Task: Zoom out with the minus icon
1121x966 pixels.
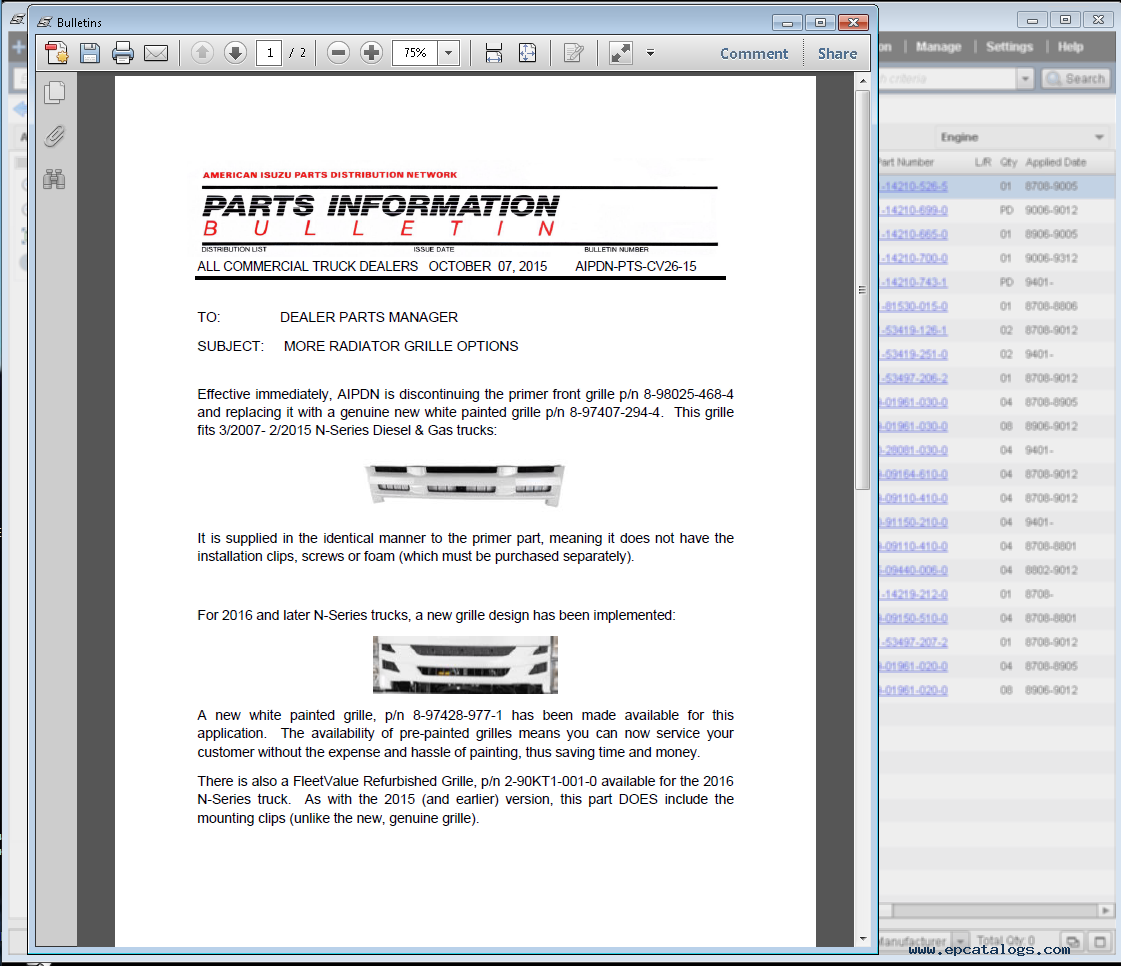Action: pyautogui.click(x=338, y=52)
